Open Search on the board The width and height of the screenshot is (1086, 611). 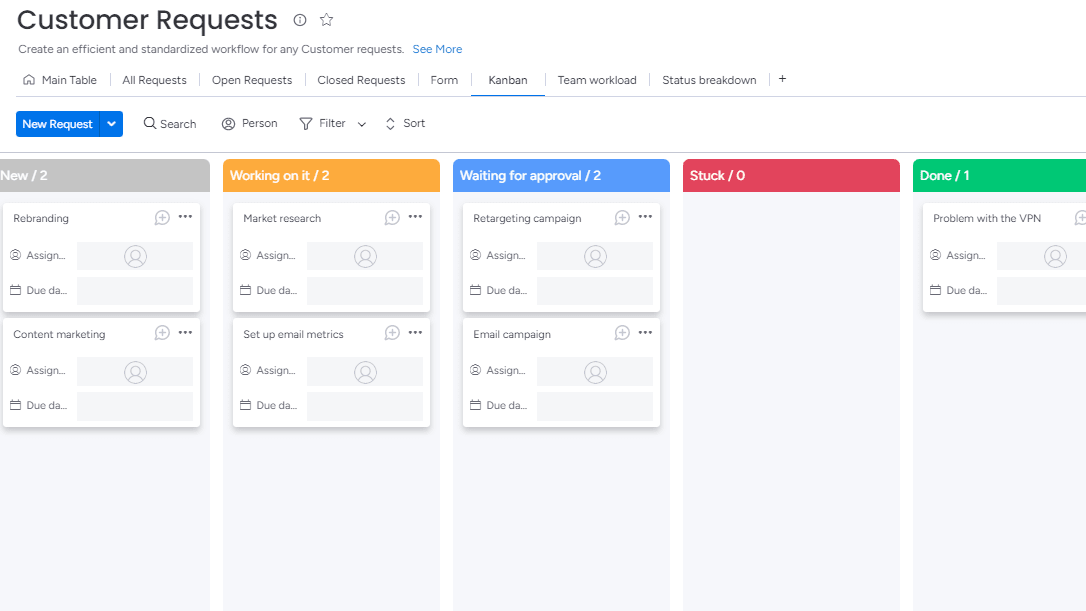click(x=169, y=123)
